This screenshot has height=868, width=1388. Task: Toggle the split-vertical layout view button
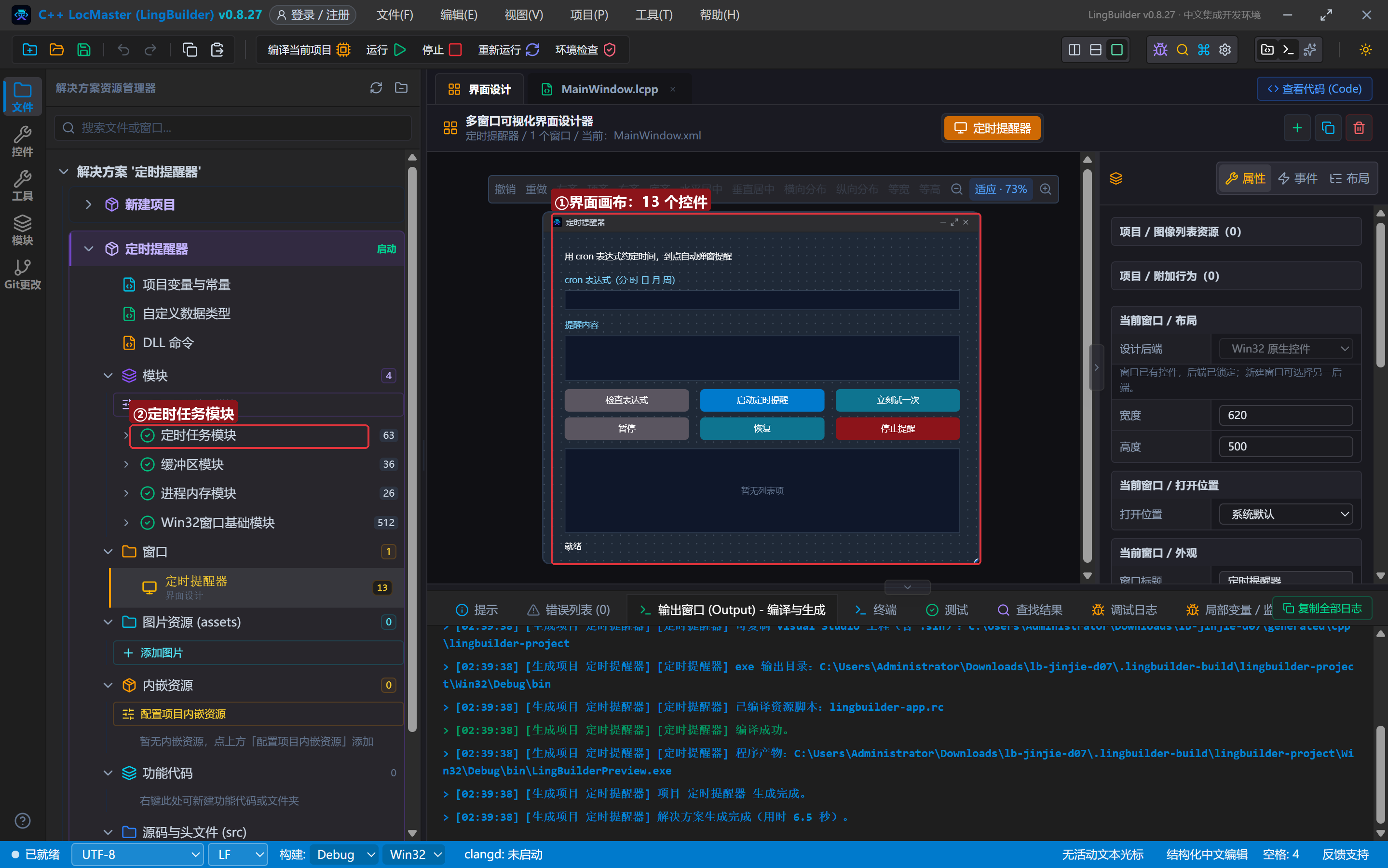tap(1074, 50)
